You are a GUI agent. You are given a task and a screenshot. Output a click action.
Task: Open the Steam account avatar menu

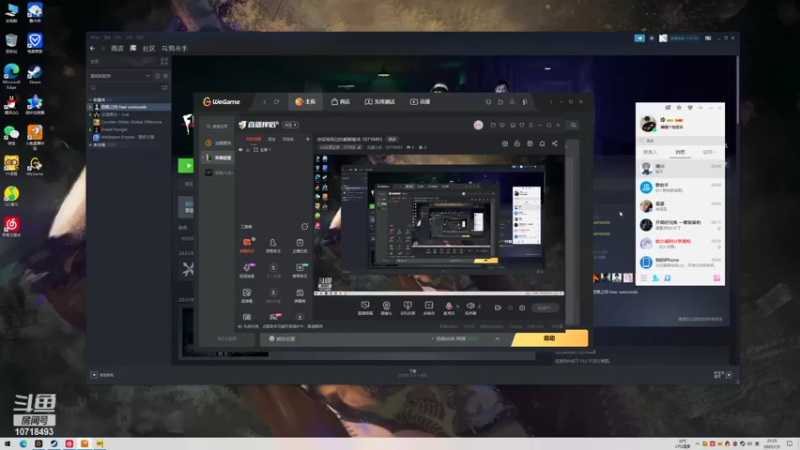coord(663,38)
